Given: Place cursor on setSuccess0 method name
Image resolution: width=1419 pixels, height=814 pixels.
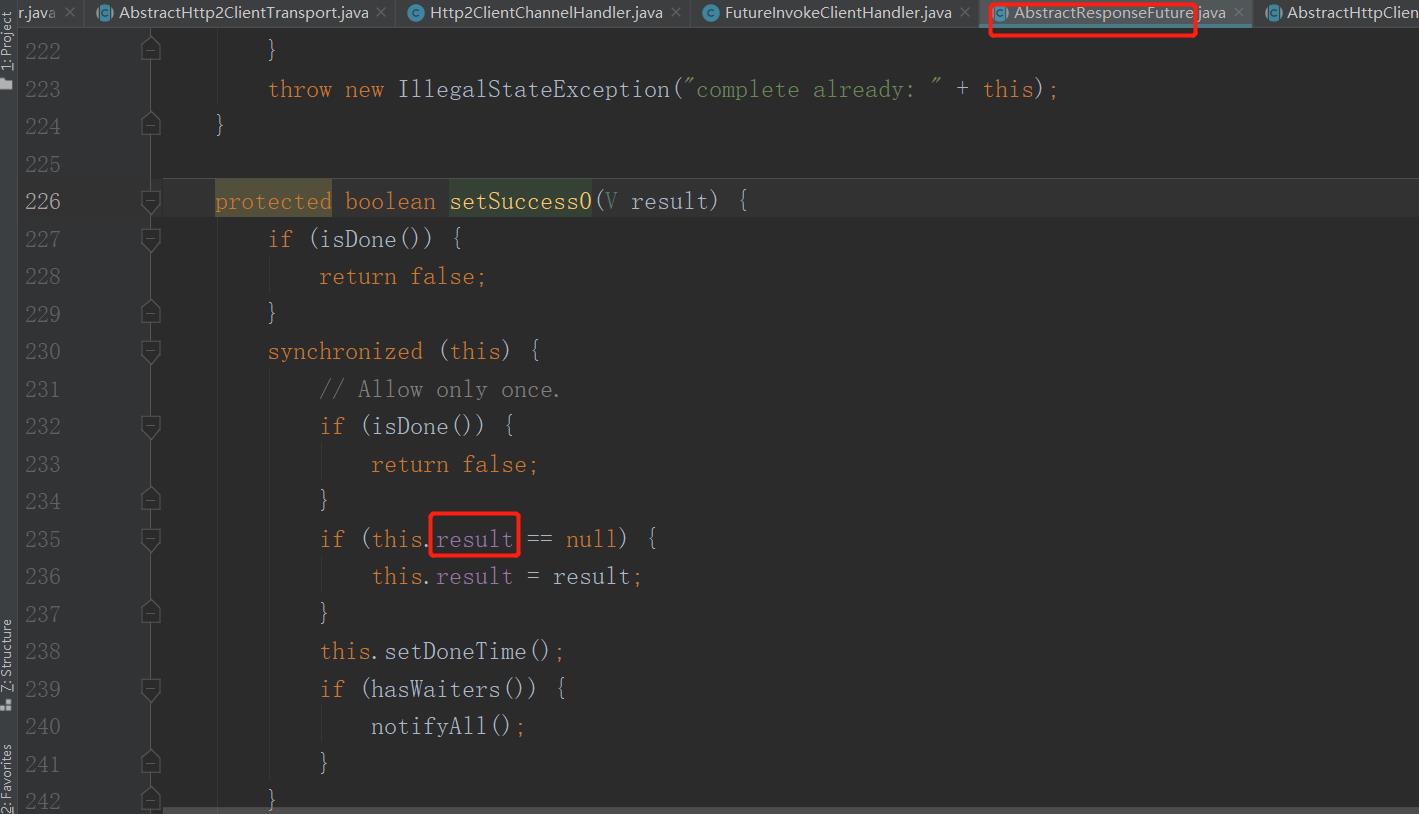Looking at the screenshot, I should [x=521, y=202].
